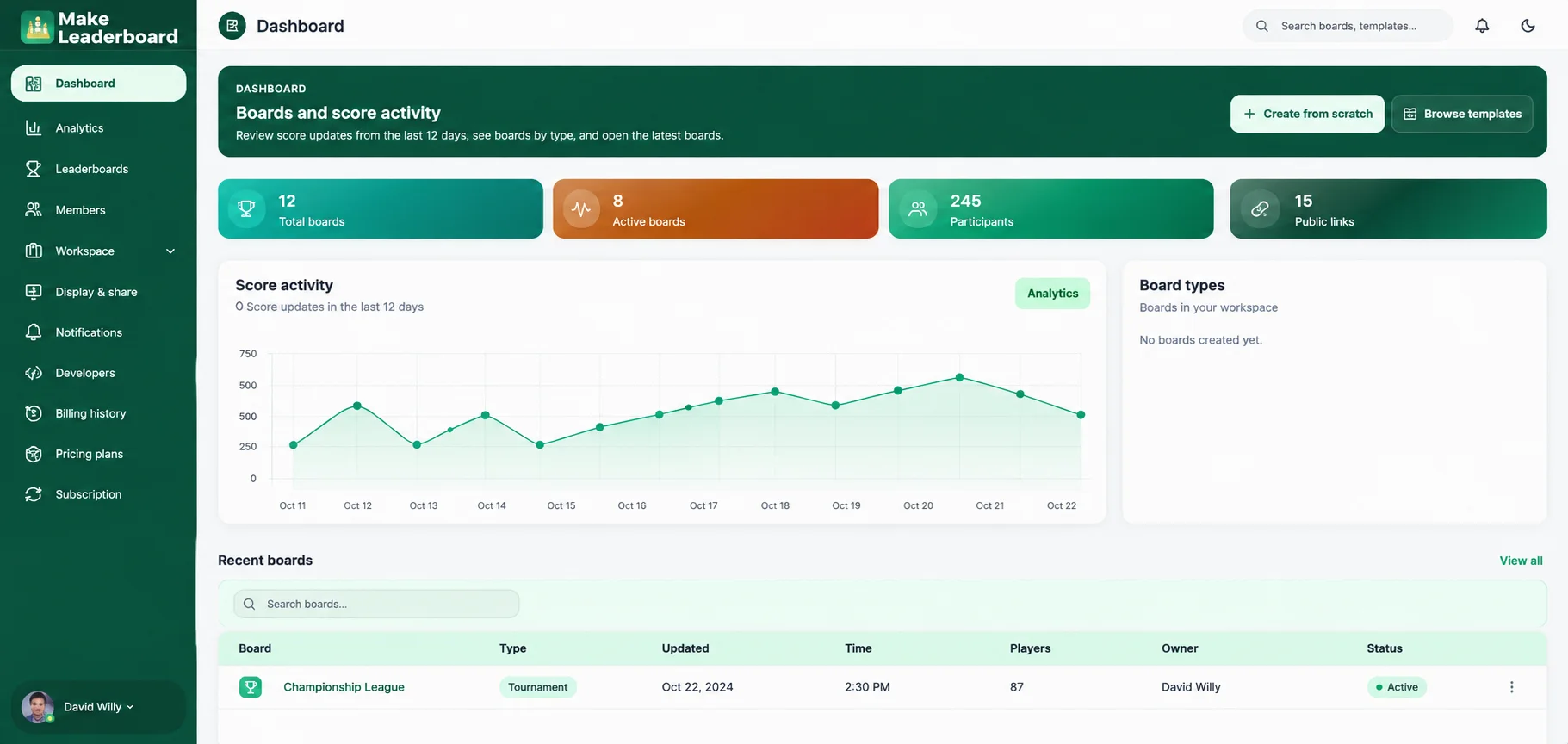Select Dashboard in the sidebar
1568x744 pixels.
[x=98, y=84]
